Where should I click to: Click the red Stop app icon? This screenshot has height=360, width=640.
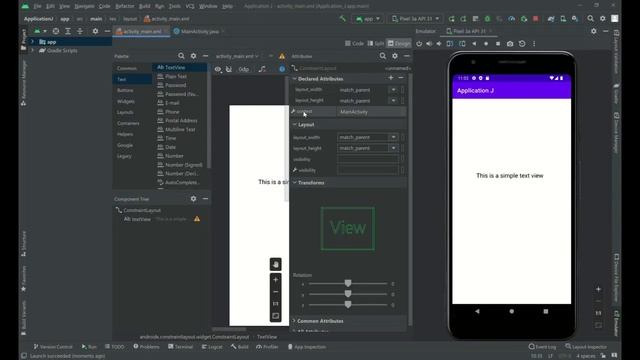point(536,19)
